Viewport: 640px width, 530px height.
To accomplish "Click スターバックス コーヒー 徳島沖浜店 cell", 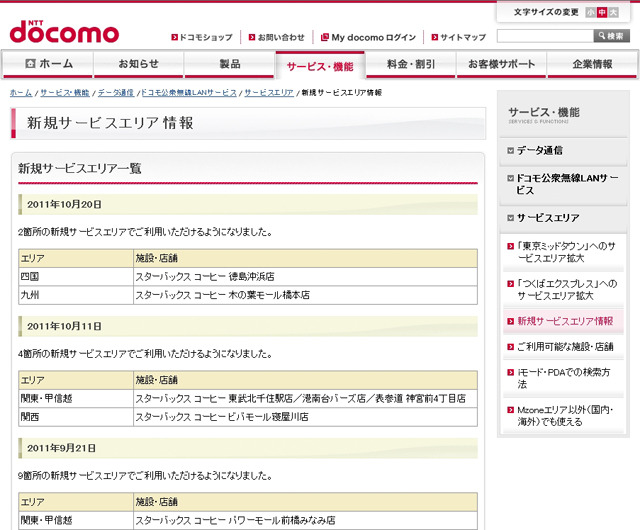I will click(305, 276).
